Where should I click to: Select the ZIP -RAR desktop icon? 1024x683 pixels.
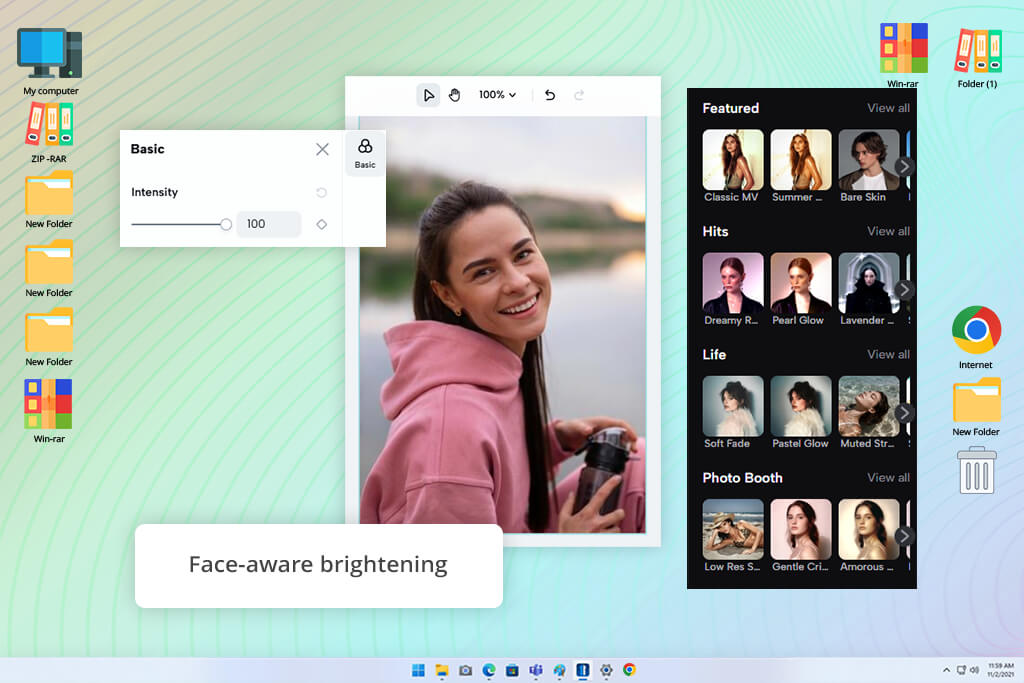coord(49,133)
